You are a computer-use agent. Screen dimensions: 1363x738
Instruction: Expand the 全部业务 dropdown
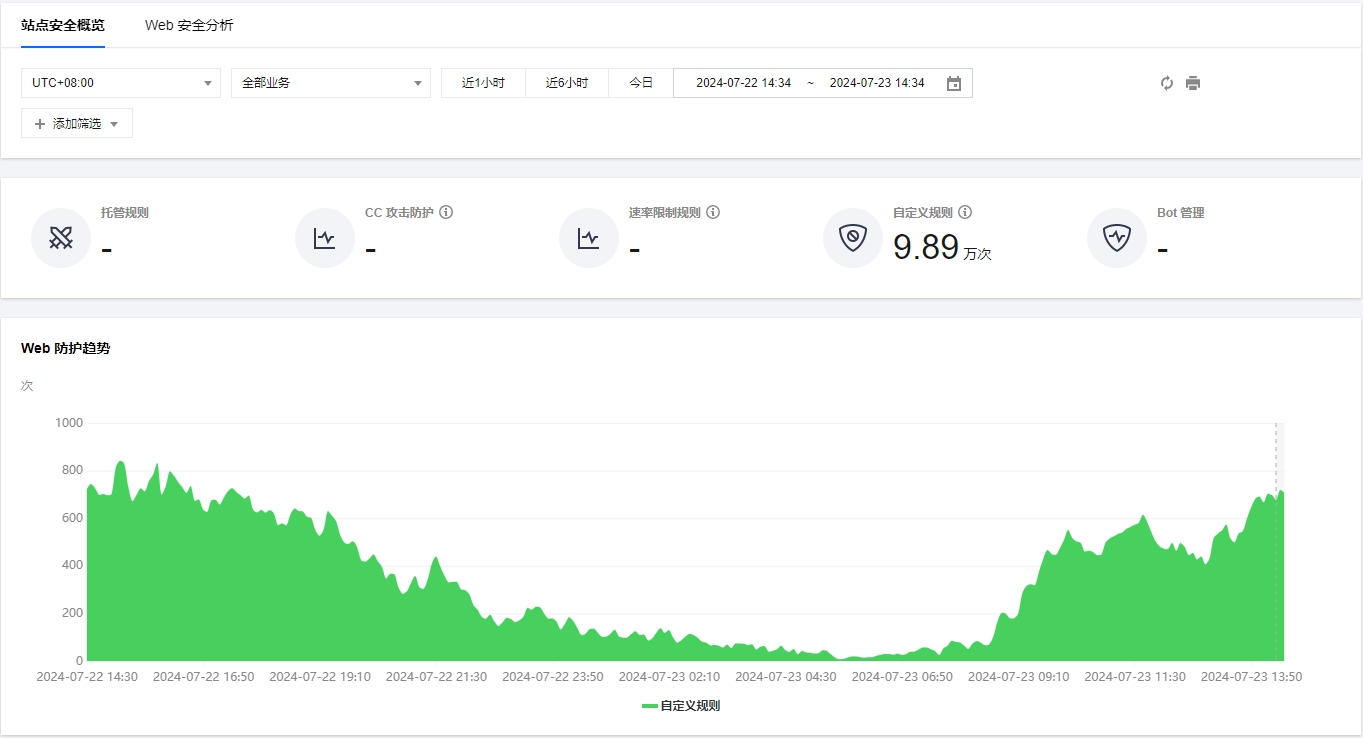(330, 83)
